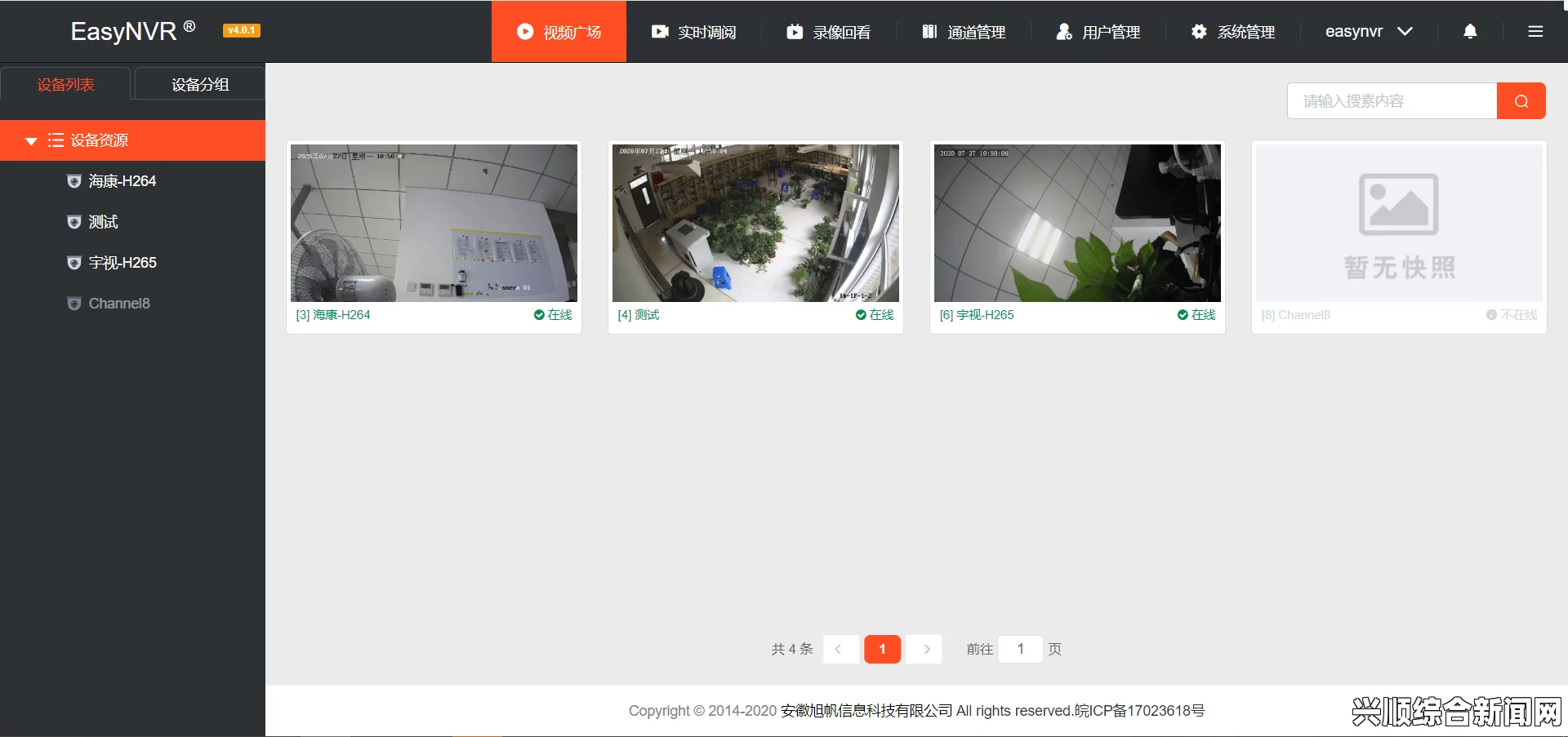Click the [4] 测试 card label
The width and height of the screenshot is (1568, 737).
coord(639,315)
